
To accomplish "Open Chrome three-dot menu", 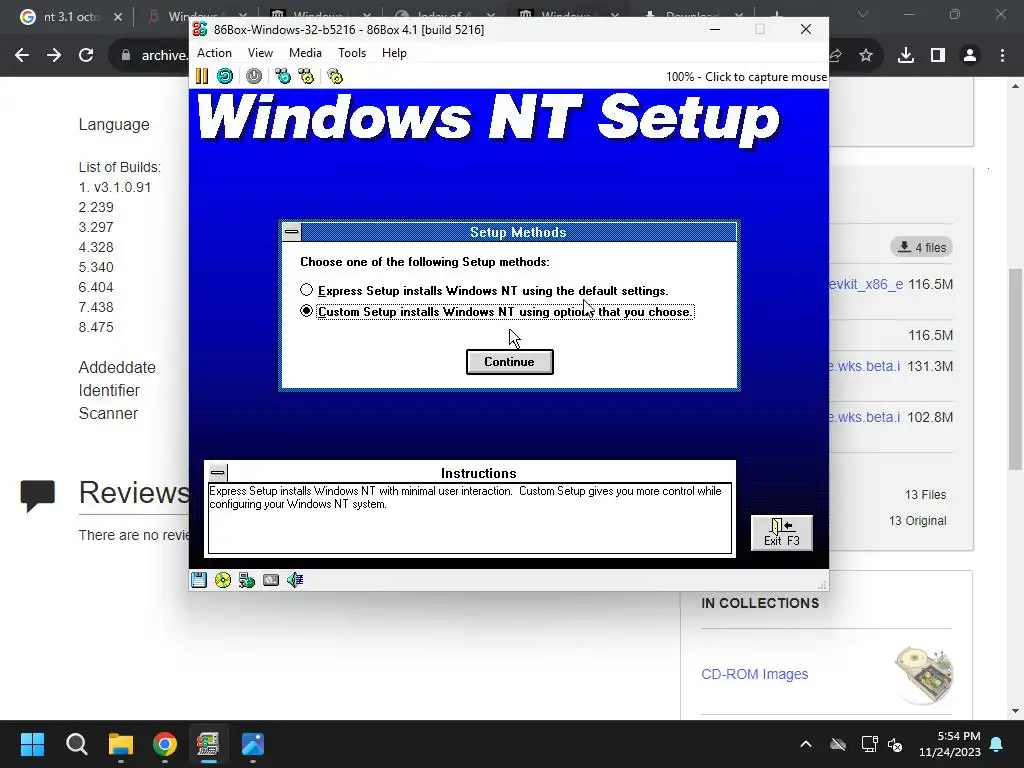I will point(1002,56).
